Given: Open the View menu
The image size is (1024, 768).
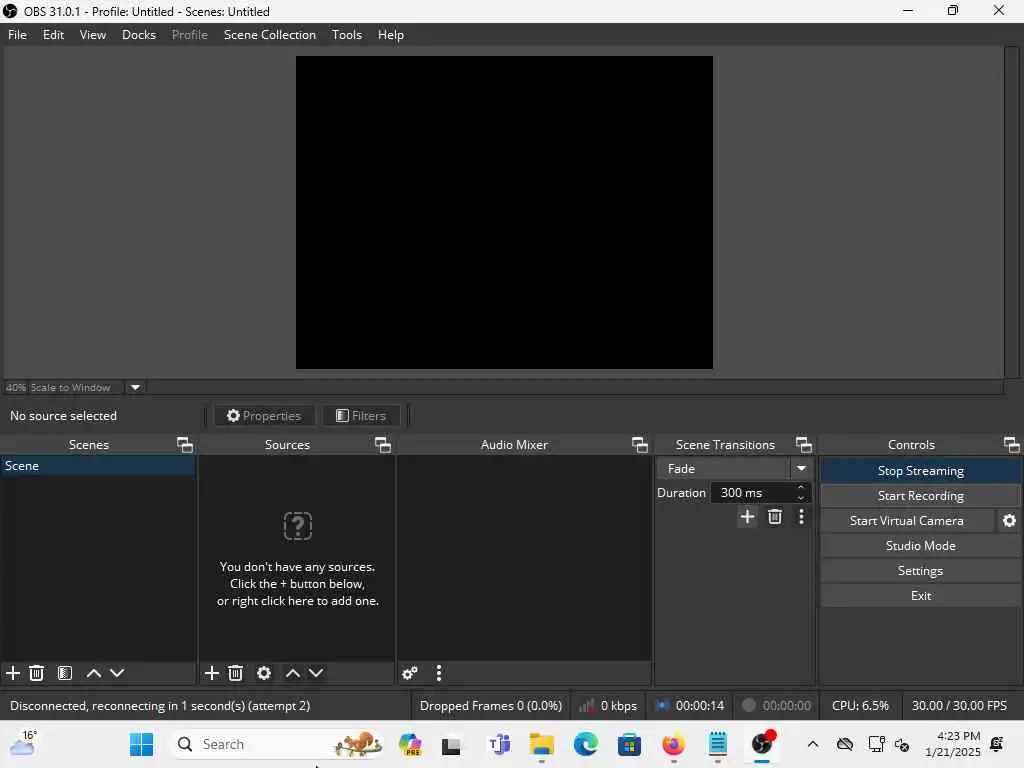Looking at the screenshot, I should pos(93,35).
